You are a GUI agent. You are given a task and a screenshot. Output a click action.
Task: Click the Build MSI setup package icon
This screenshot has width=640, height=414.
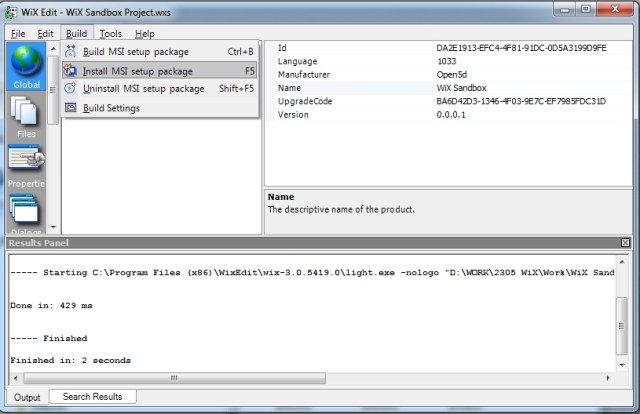pyautogui.click(x=71, y=51)
